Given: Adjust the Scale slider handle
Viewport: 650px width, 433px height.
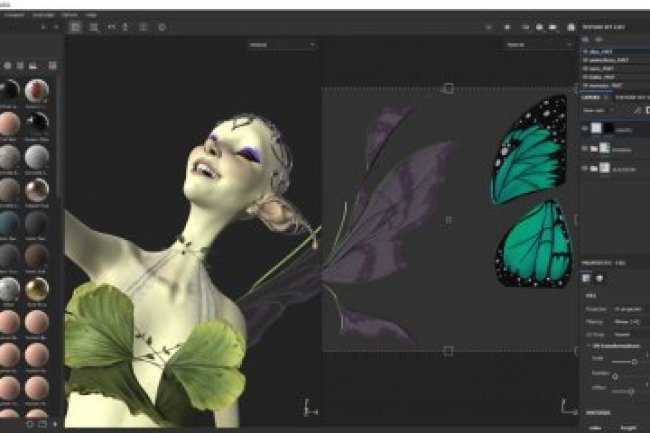Looking at the screenshot, I should (634, 361).
